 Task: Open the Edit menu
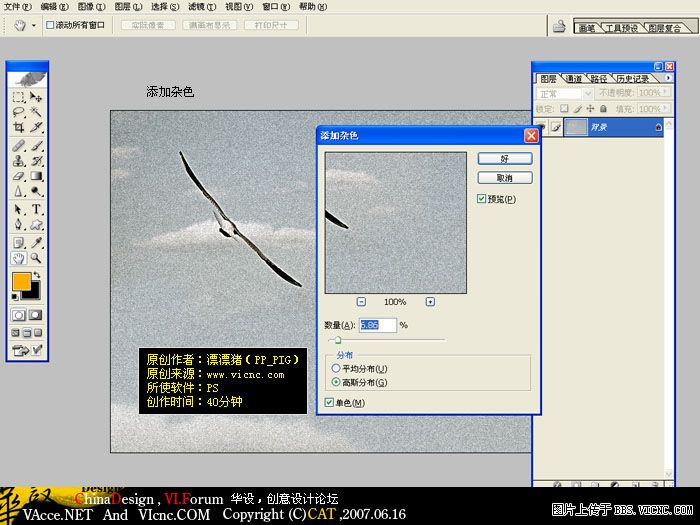[54, 7]
